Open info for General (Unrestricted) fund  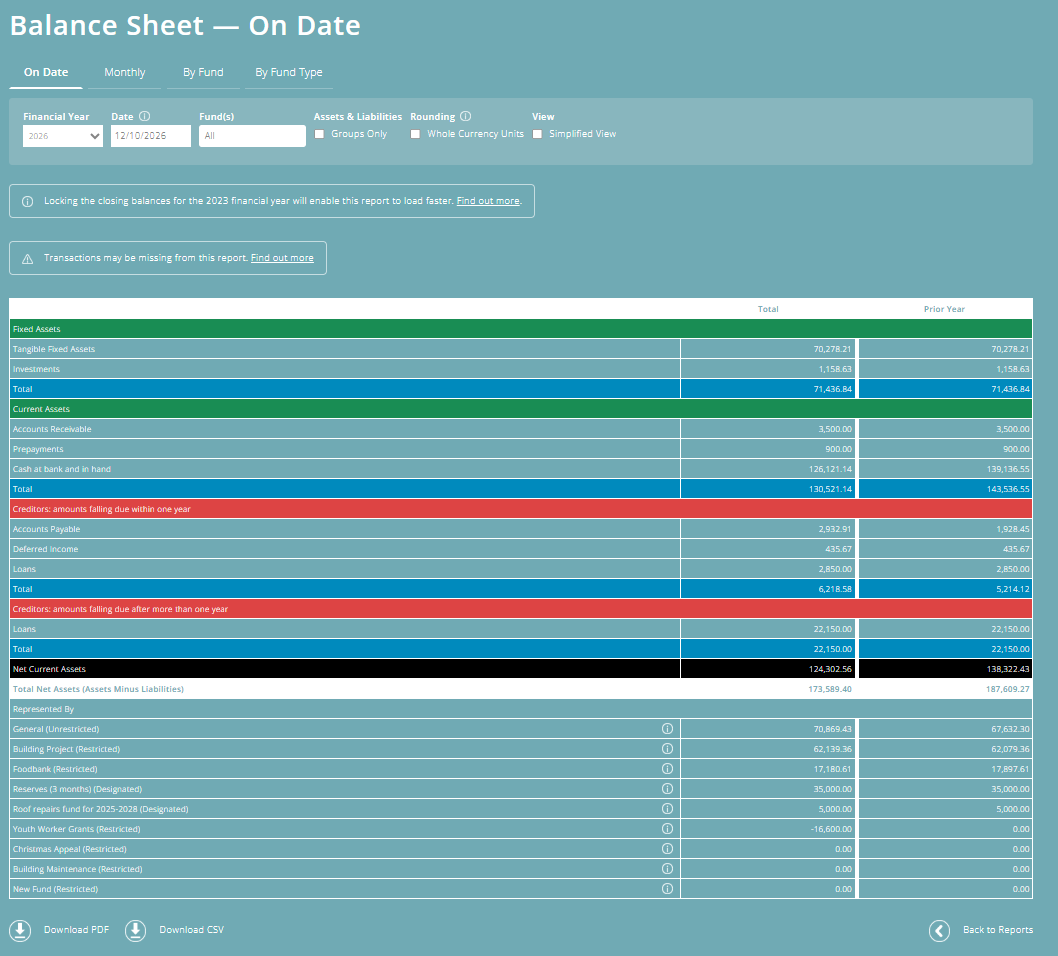tap(667, 729)
